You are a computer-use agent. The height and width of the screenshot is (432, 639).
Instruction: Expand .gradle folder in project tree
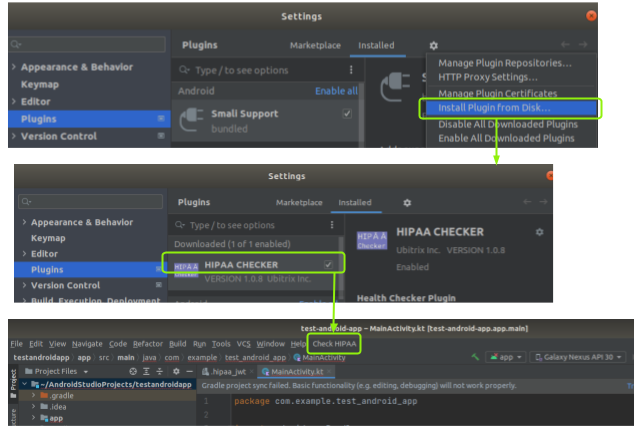click(33, 395)
